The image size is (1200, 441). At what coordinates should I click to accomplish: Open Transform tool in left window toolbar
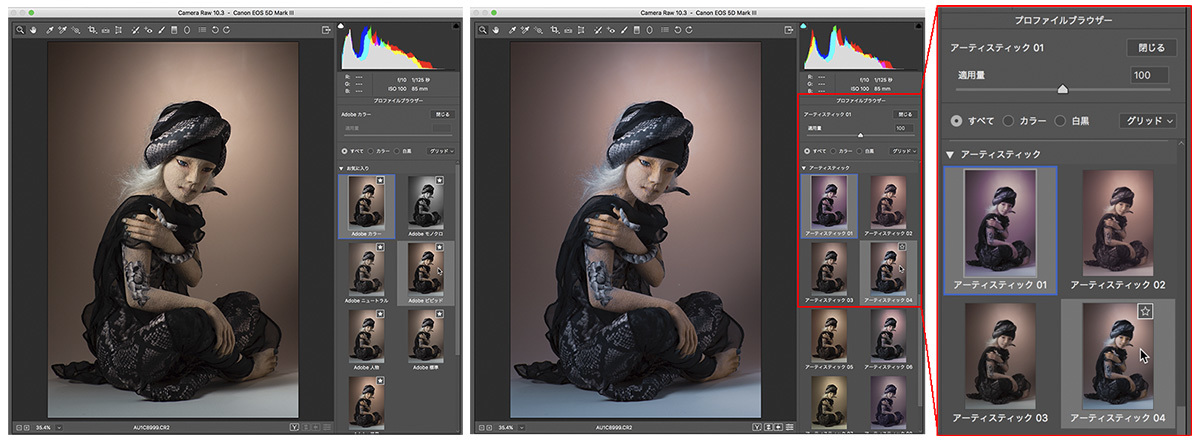(x=118, y=31)
